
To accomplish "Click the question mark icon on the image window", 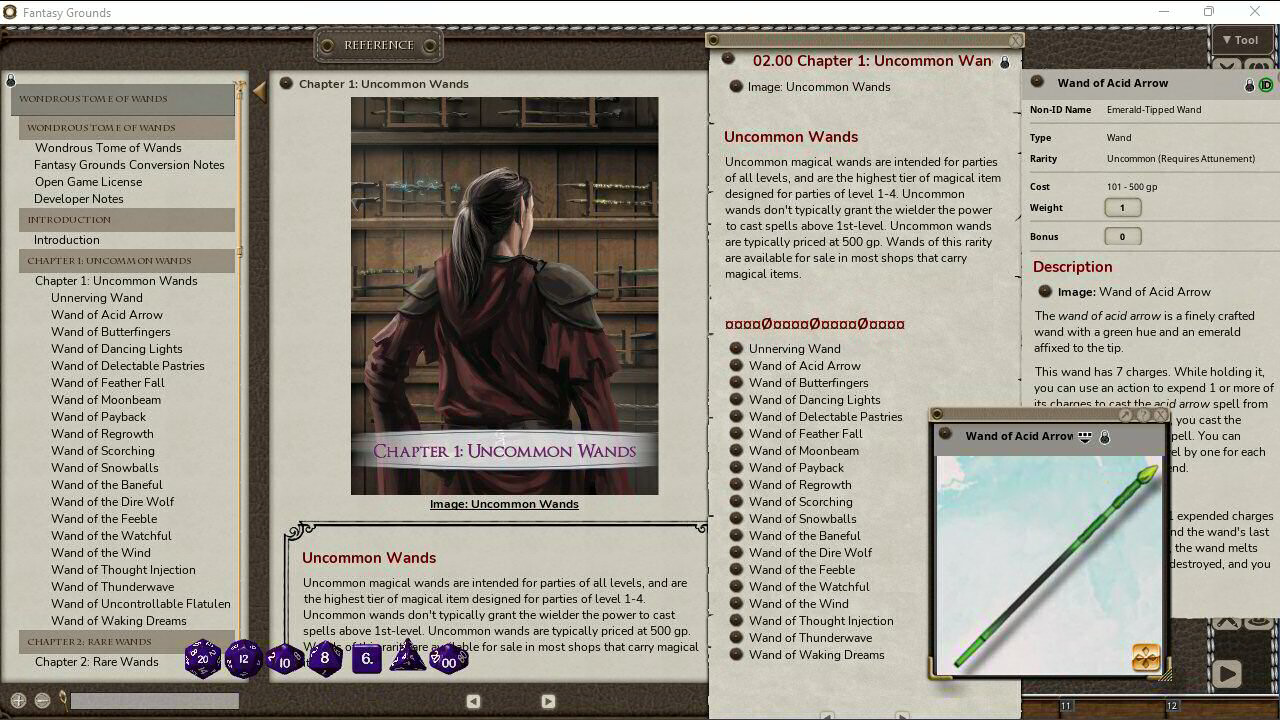I will click(1143, 414).
